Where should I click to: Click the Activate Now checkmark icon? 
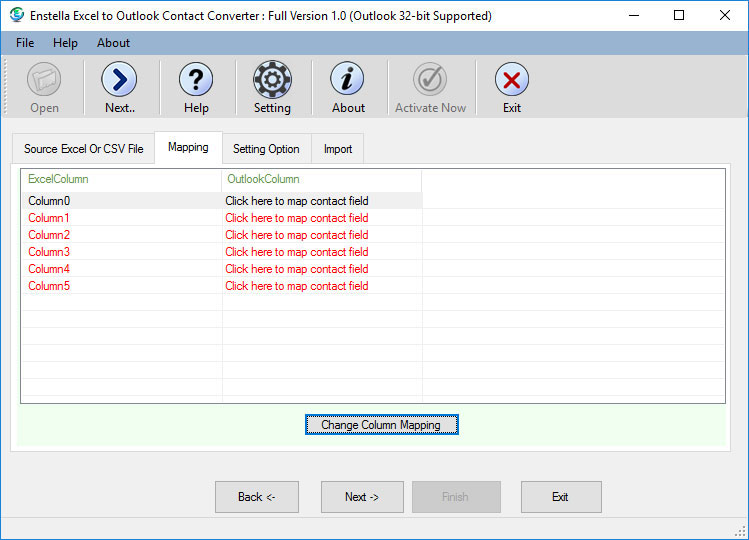pyautogui.click(x=430, y=80)
